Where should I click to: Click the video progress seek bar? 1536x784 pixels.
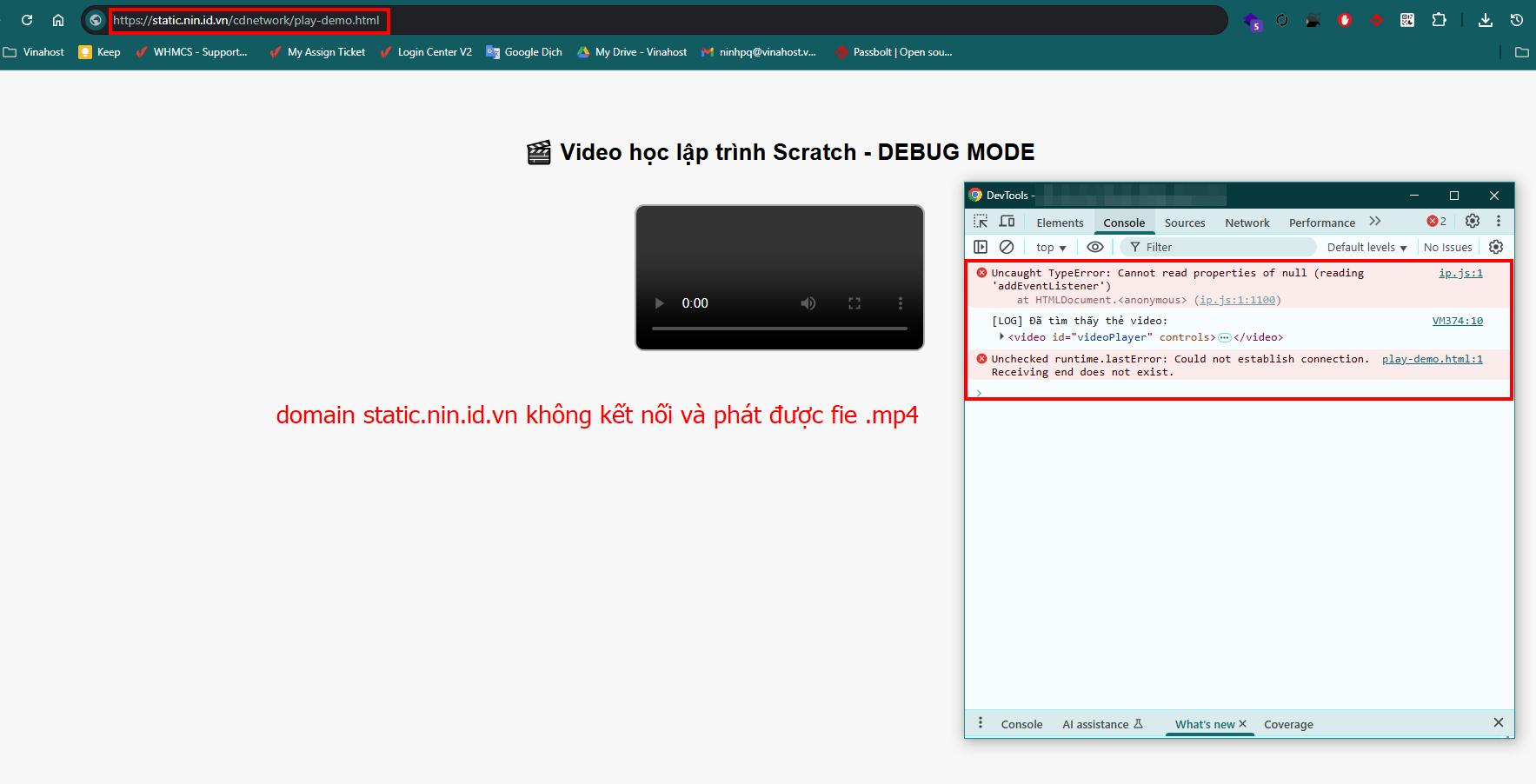tap(779, 329)
